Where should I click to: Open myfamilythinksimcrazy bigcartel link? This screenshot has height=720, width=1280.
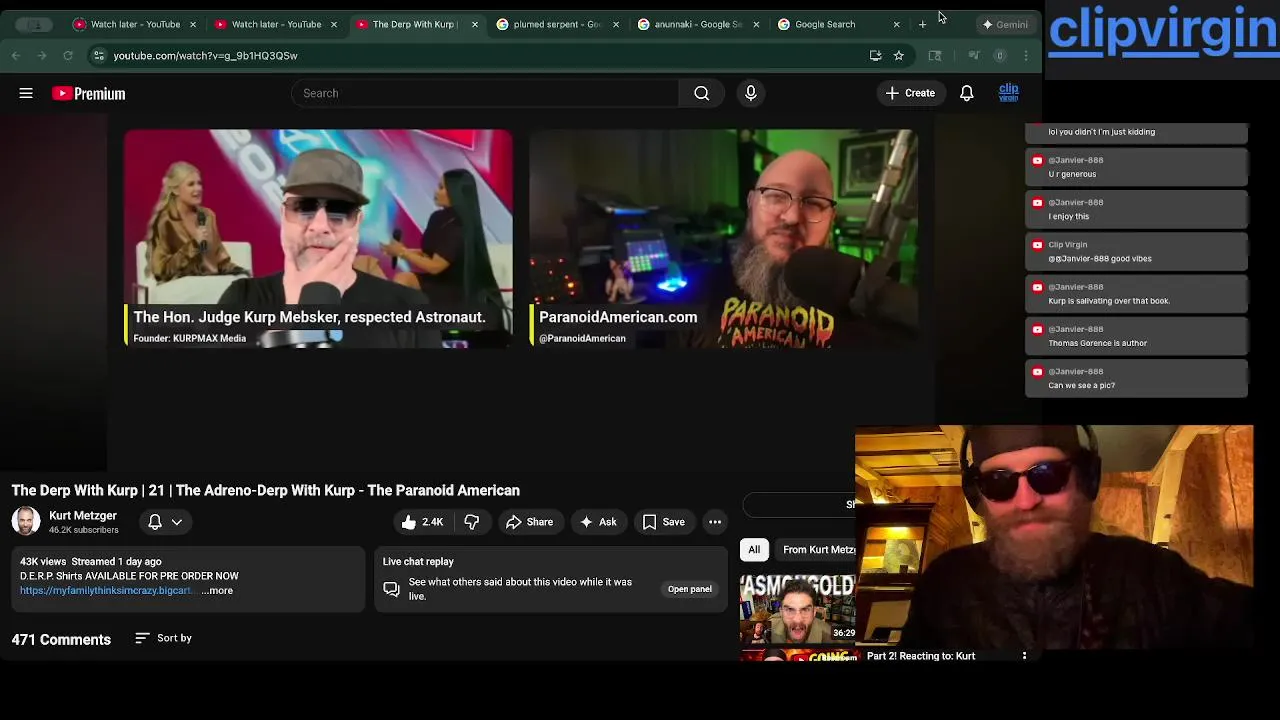click(105, 591)
